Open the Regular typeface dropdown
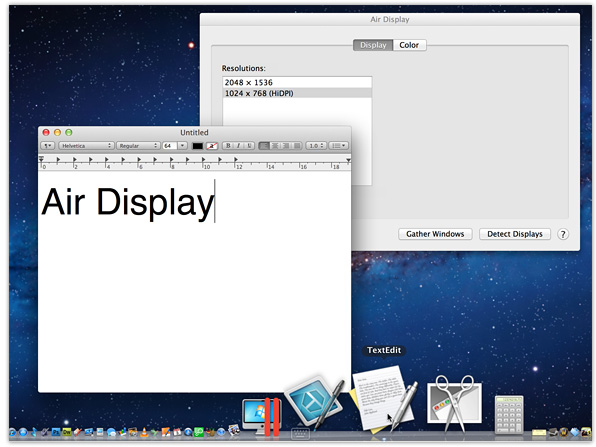Screen dimensions: 596x447 [x=138, y=146]
